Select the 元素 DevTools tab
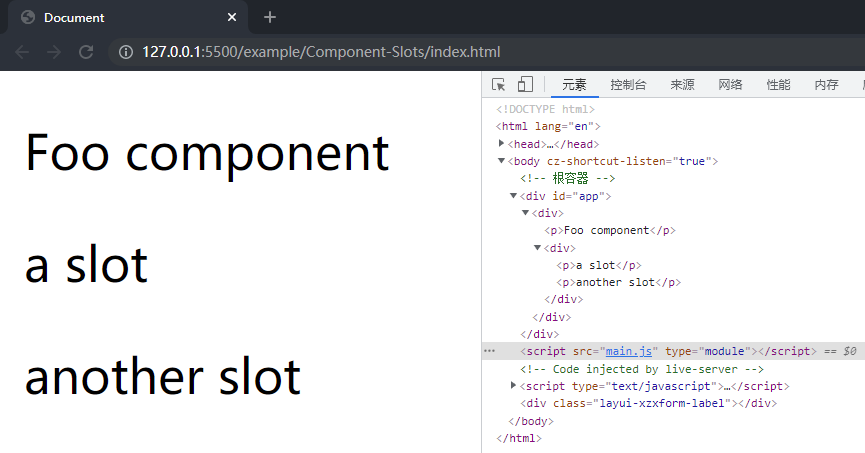 pos(574,84)
